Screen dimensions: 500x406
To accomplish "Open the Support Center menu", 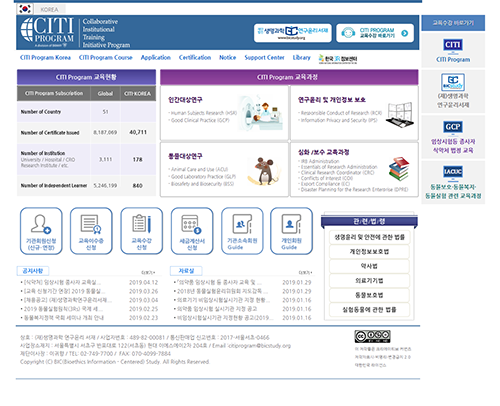I will point(264,57).
